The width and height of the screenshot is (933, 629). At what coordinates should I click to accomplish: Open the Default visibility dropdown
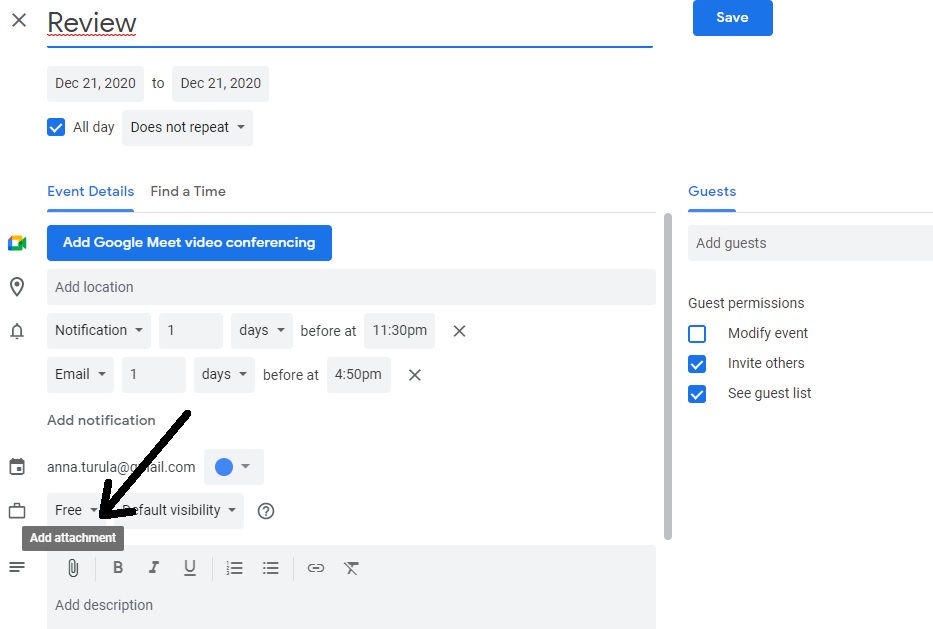(179, 510)
